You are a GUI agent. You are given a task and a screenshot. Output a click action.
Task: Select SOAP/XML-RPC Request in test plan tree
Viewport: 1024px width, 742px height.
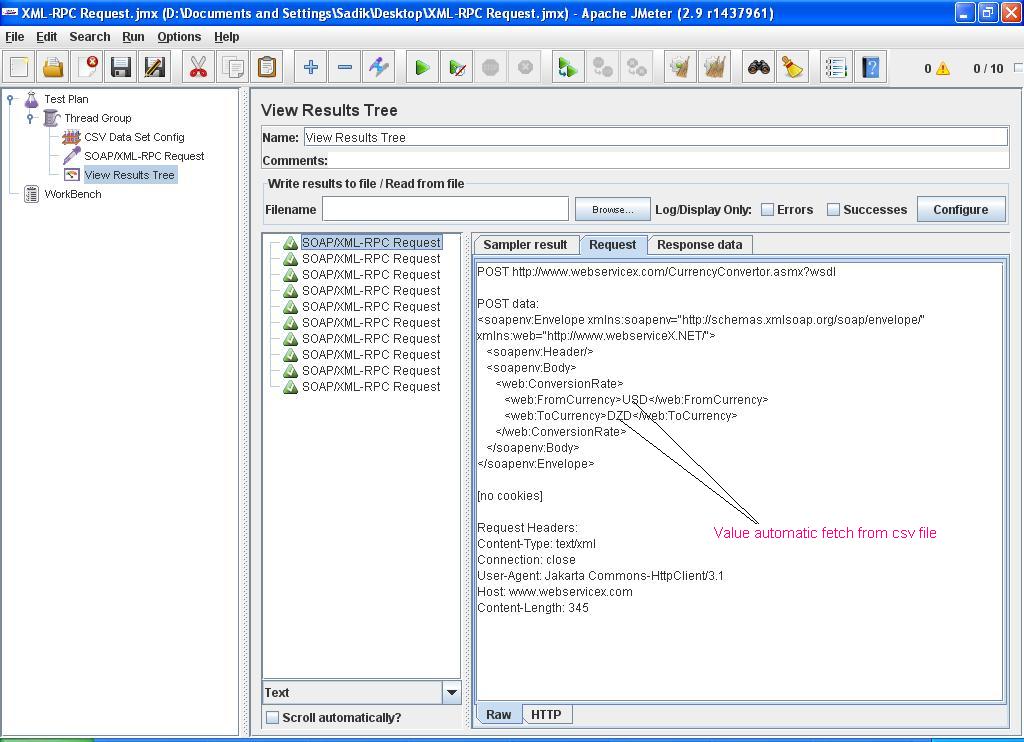(x=144, y=156)
